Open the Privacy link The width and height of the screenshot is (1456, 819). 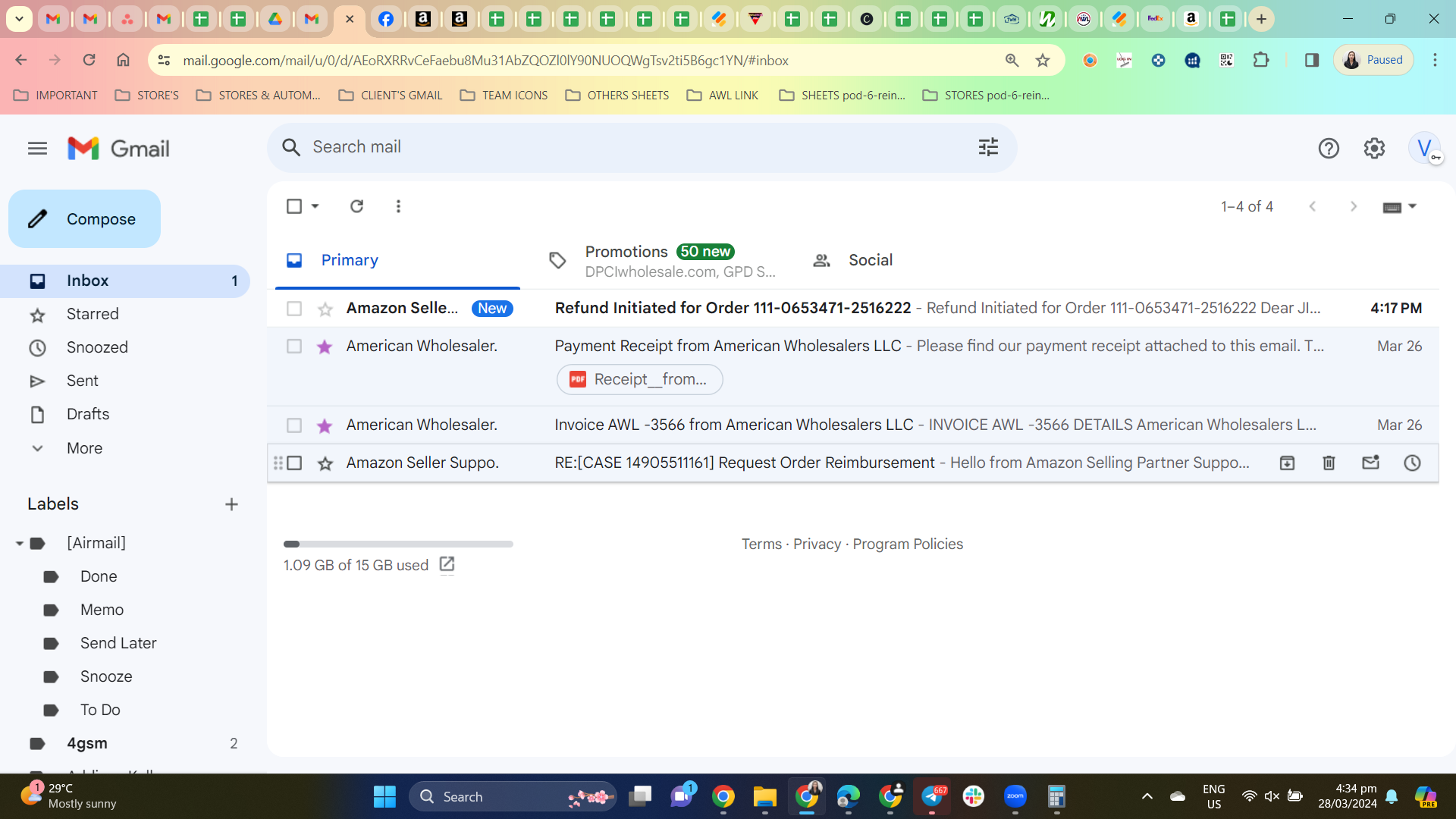pyautogui.click(x=817, y=544)
